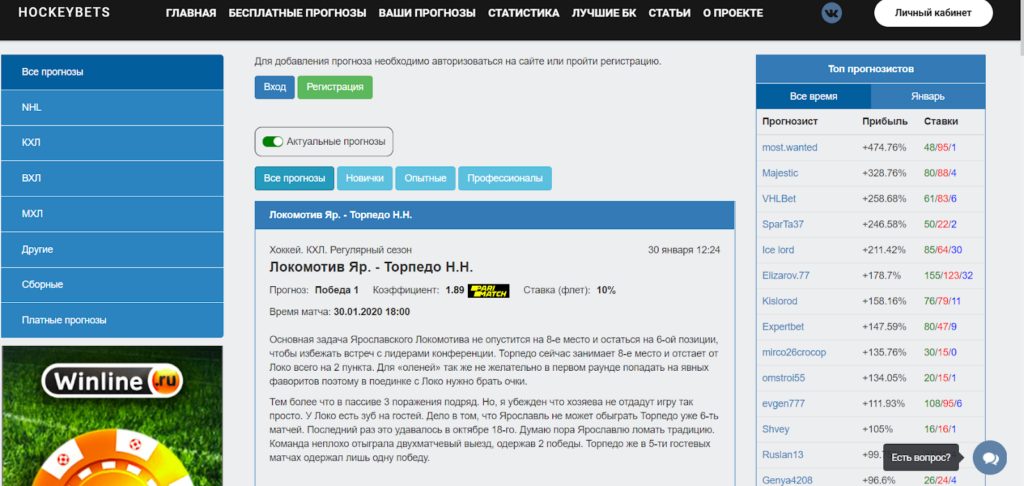The width and height of the screenshot is (1024, 486).
Task: Open forecaster Ice lord profile
Action: tap(778, 250)
